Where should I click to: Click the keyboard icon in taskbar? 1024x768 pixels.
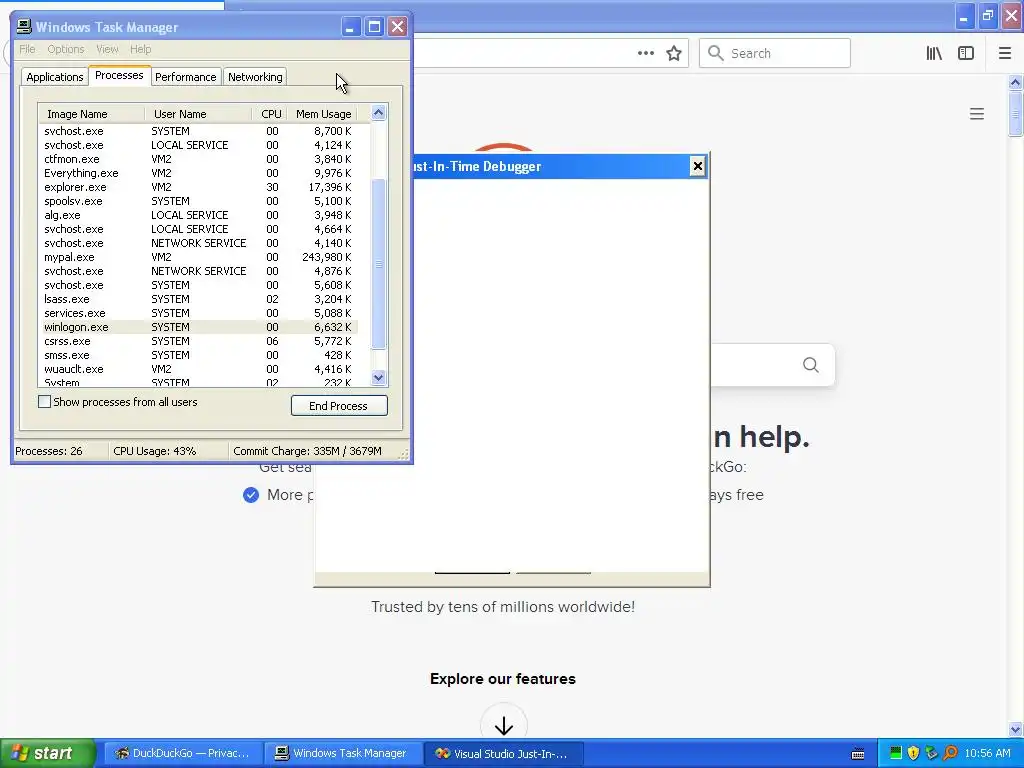[x=858, y=754]
